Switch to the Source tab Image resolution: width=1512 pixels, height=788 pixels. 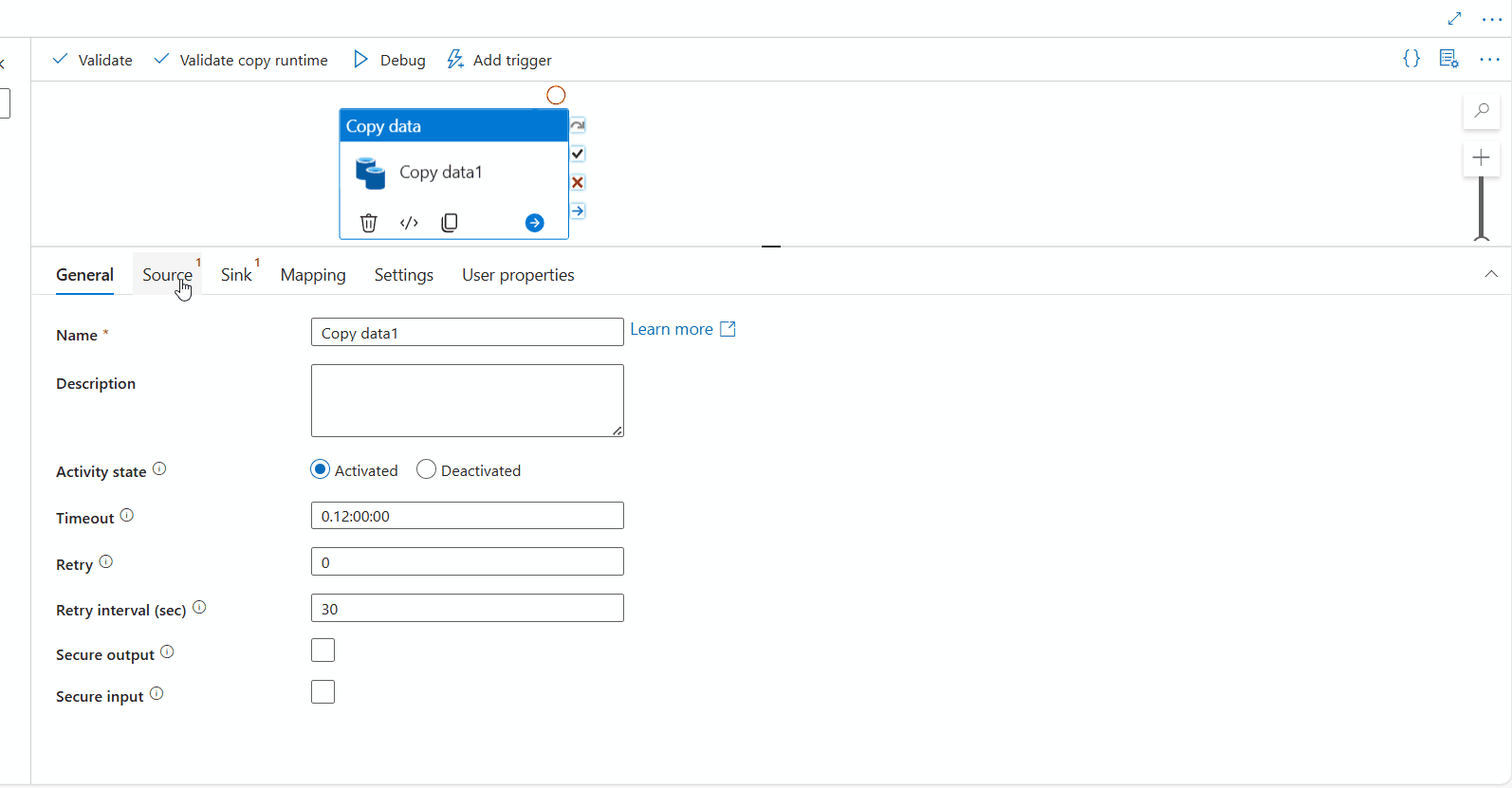point(167,275)
